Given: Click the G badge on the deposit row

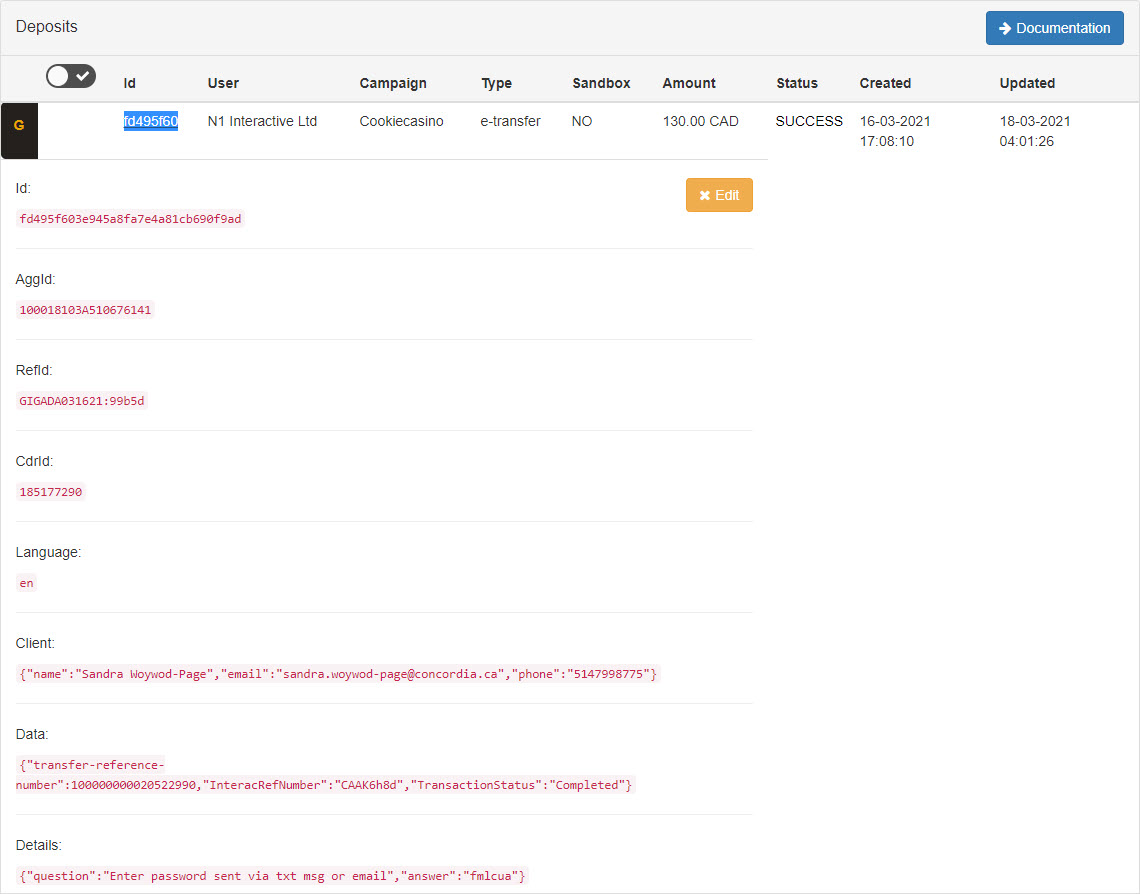Looking at the screenshot, I should [x=19, y=131].
